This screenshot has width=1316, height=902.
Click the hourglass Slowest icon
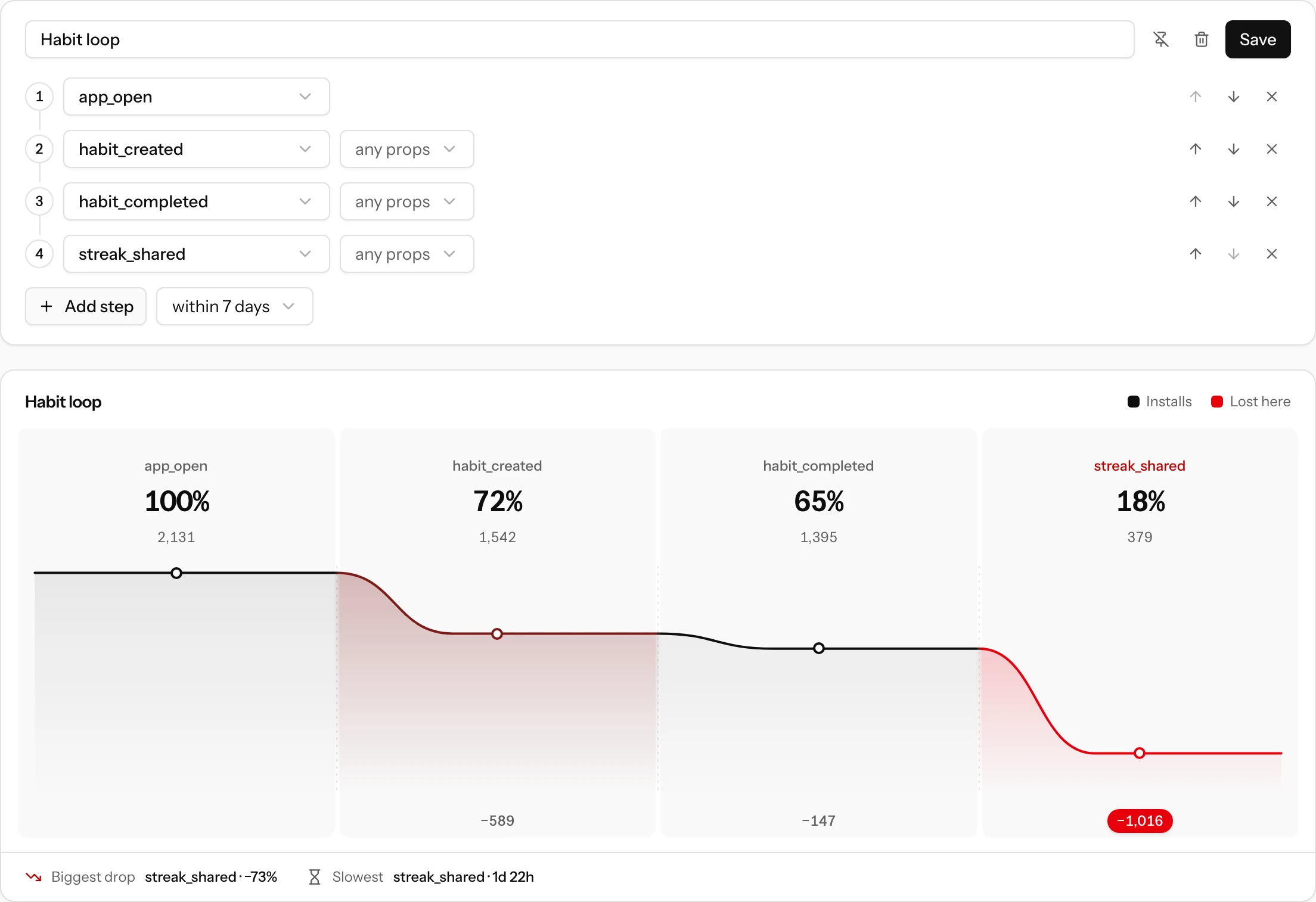click(315, 877)
